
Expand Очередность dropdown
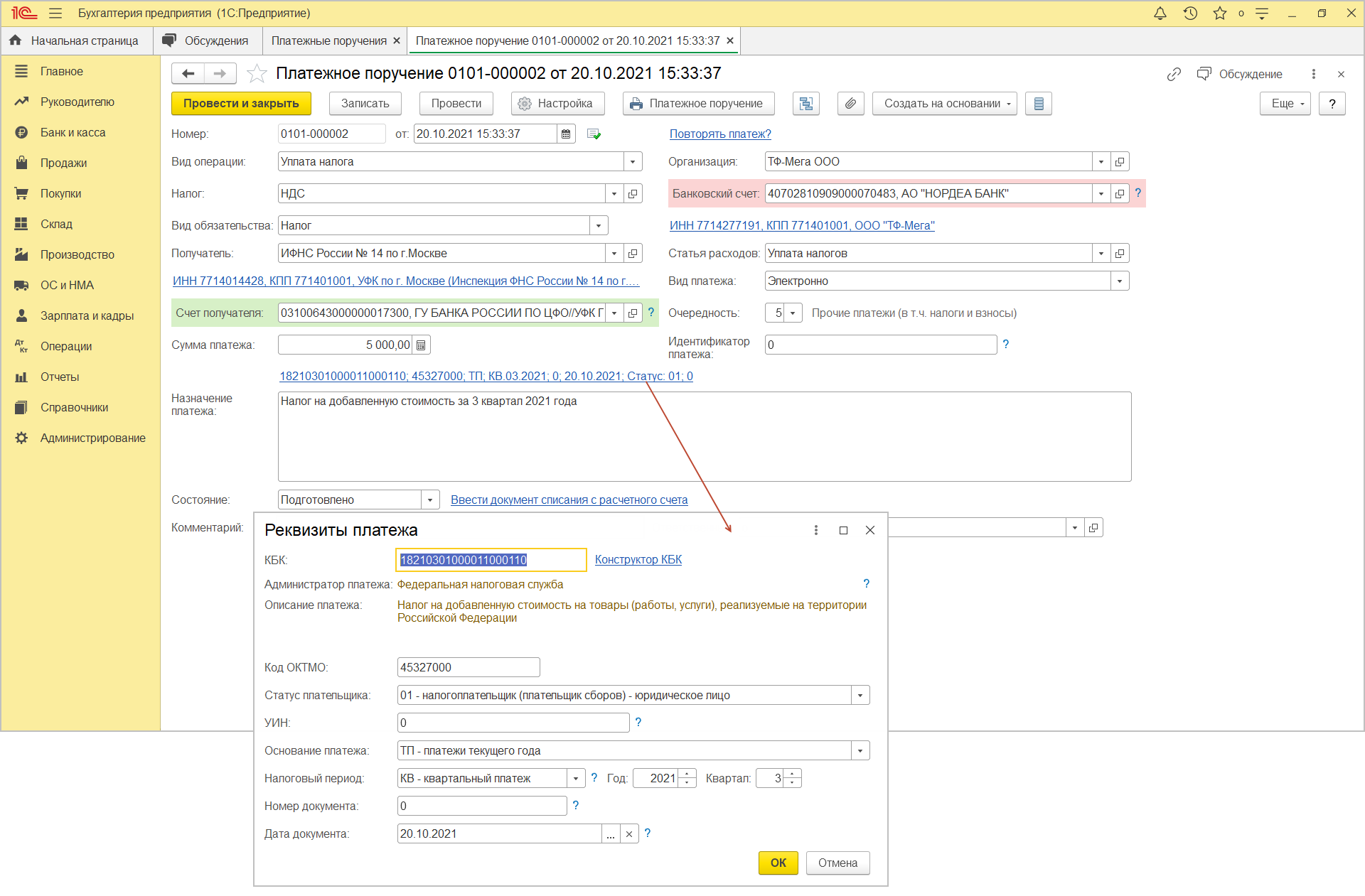[x=793, y=313]
